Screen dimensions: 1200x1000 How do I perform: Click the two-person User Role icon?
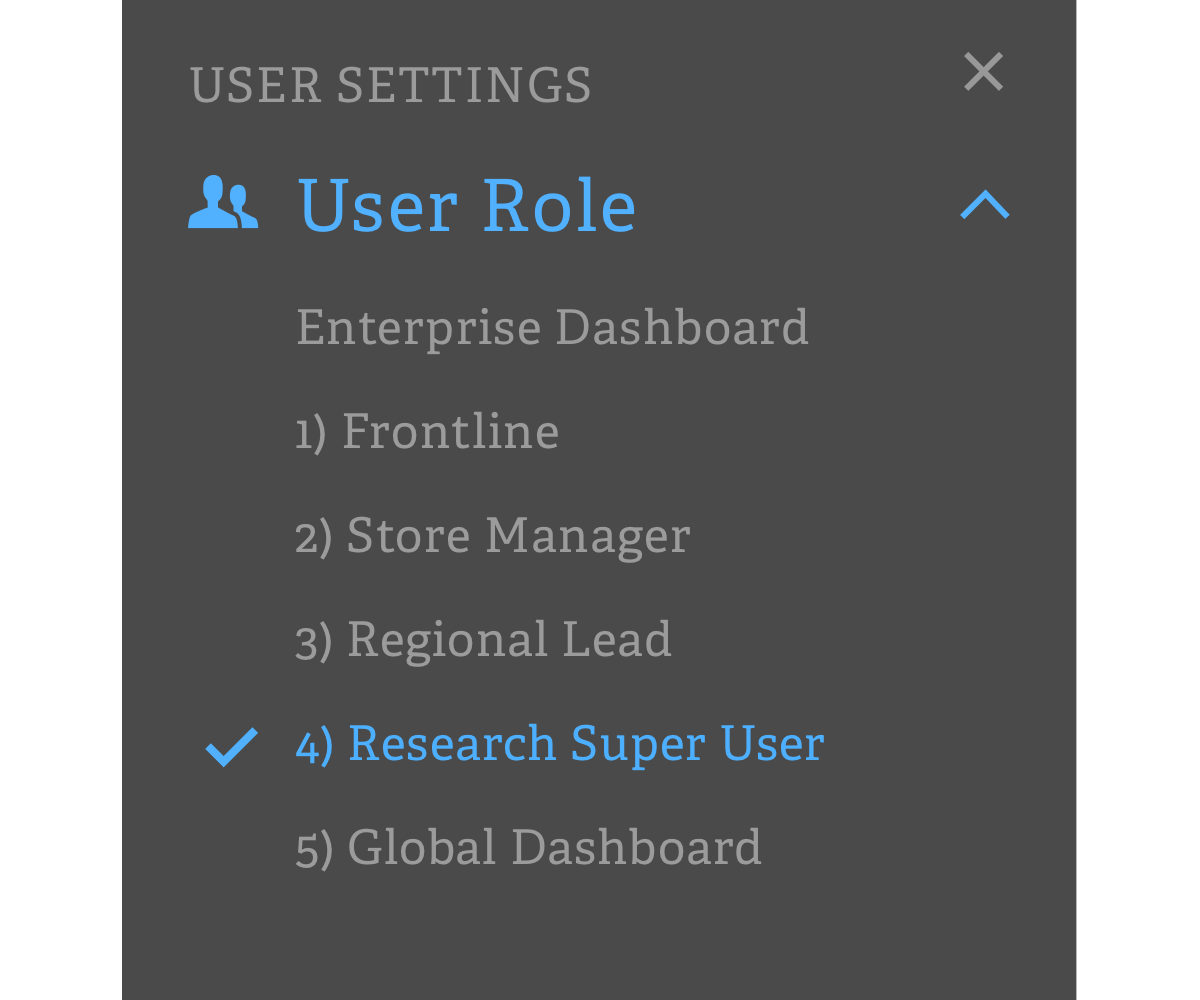pyautogui.click(x=223, y=203)
